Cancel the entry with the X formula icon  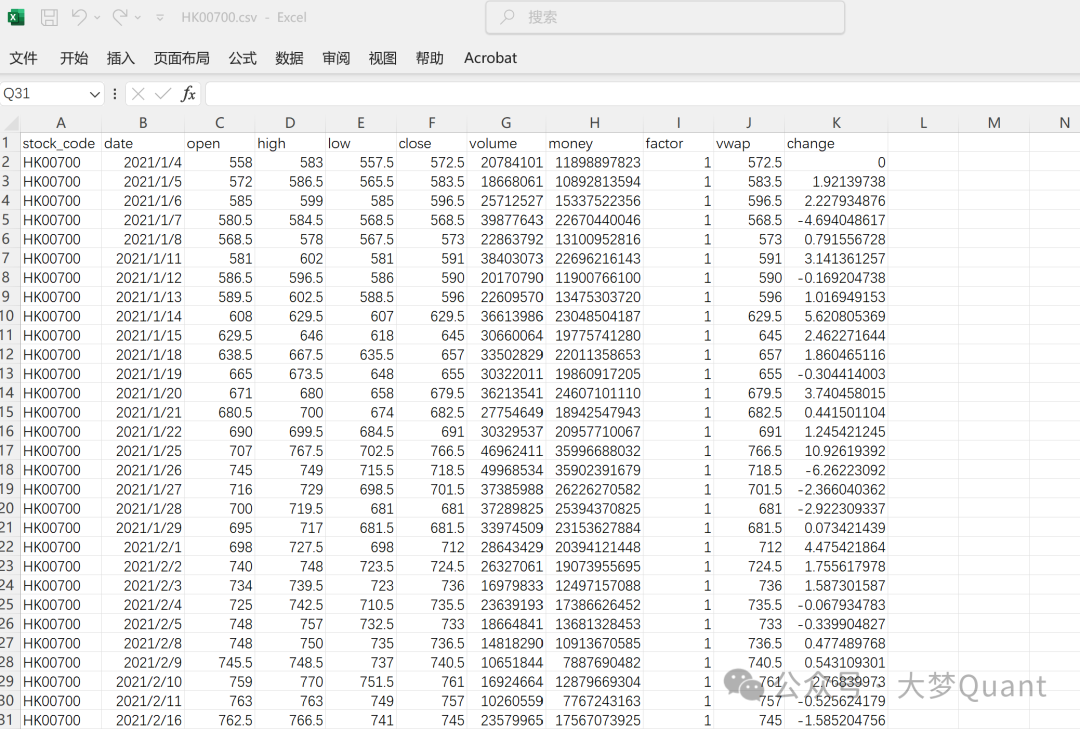pos(138,94)
